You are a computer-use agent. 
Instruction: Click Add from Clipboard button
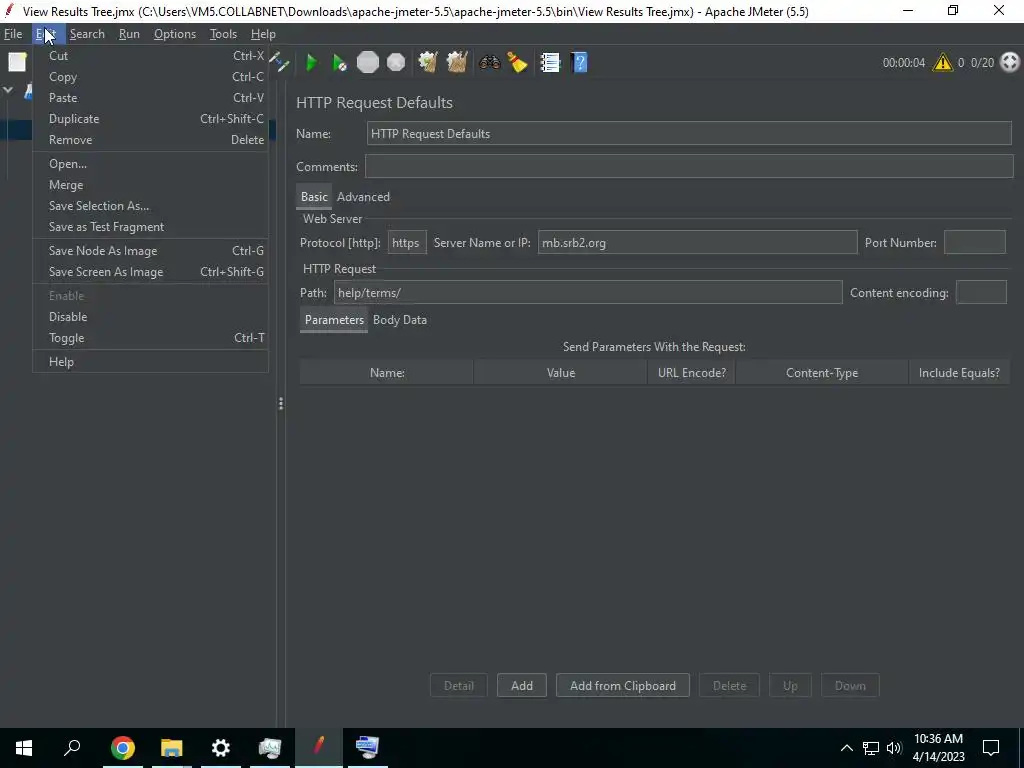pos(622,686)
